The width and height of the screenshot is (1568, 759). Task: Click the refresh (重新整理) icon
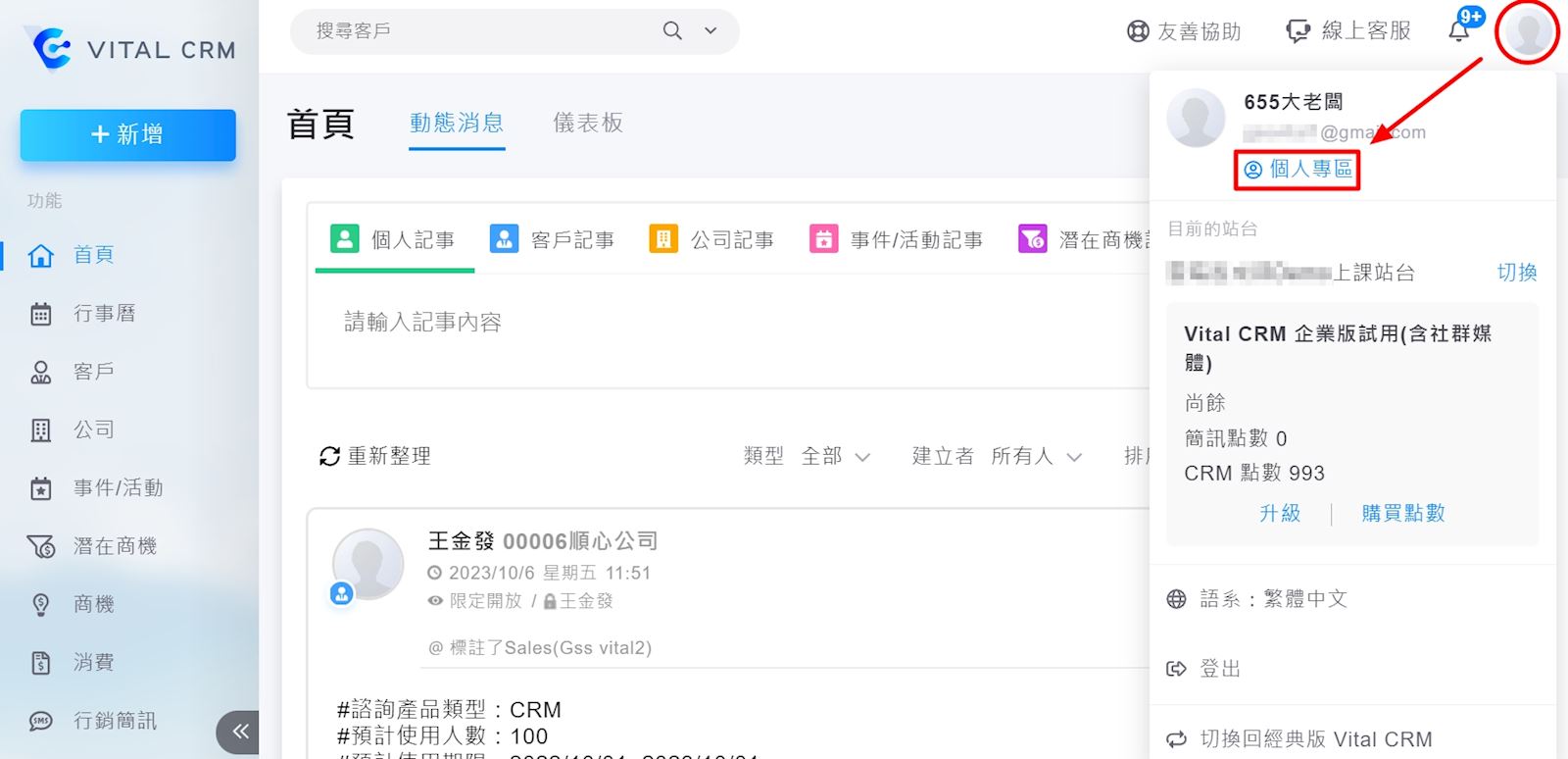[330, 456]
